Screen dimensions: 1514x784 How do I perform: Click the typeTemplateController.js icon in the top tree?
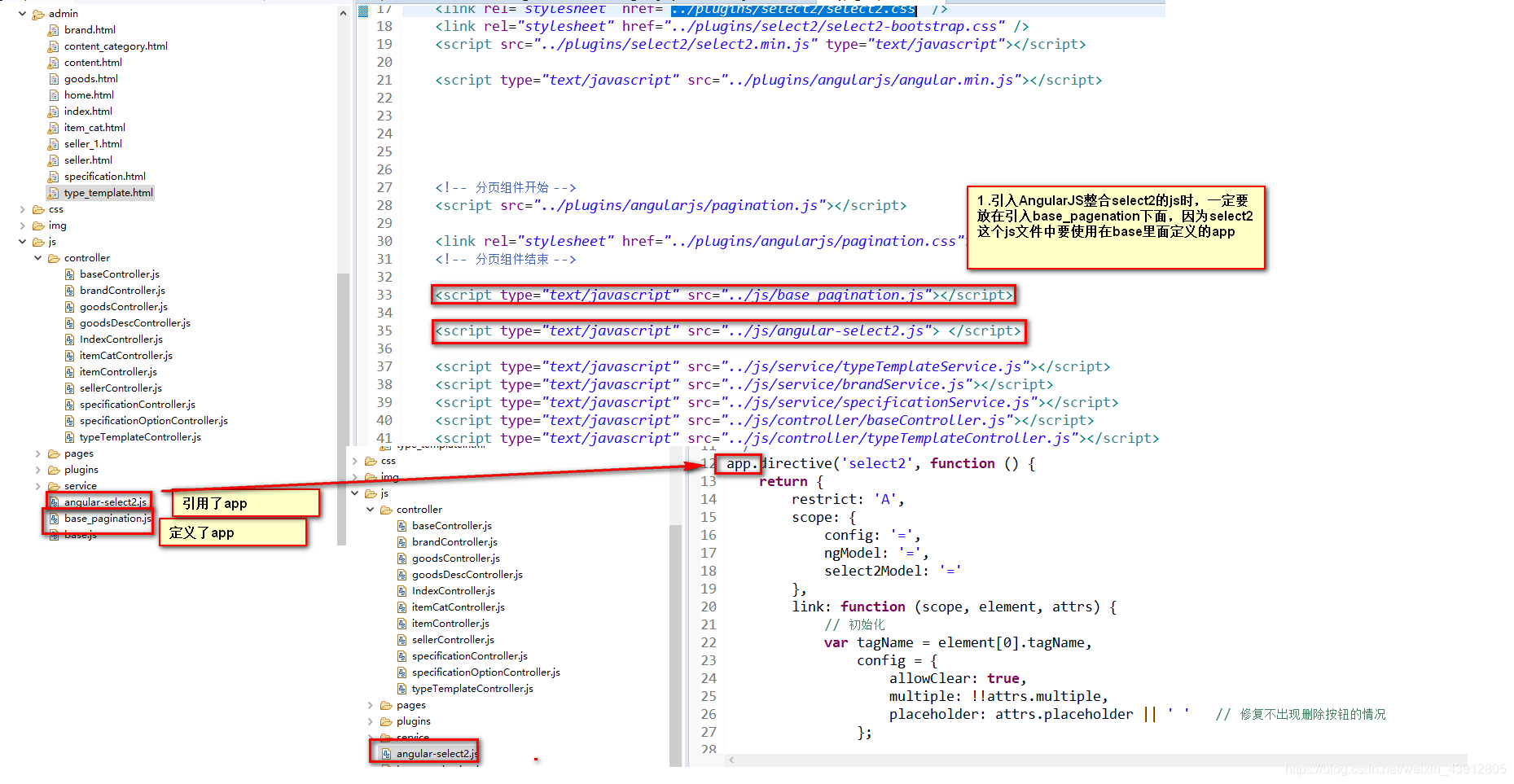coord(70,437)
